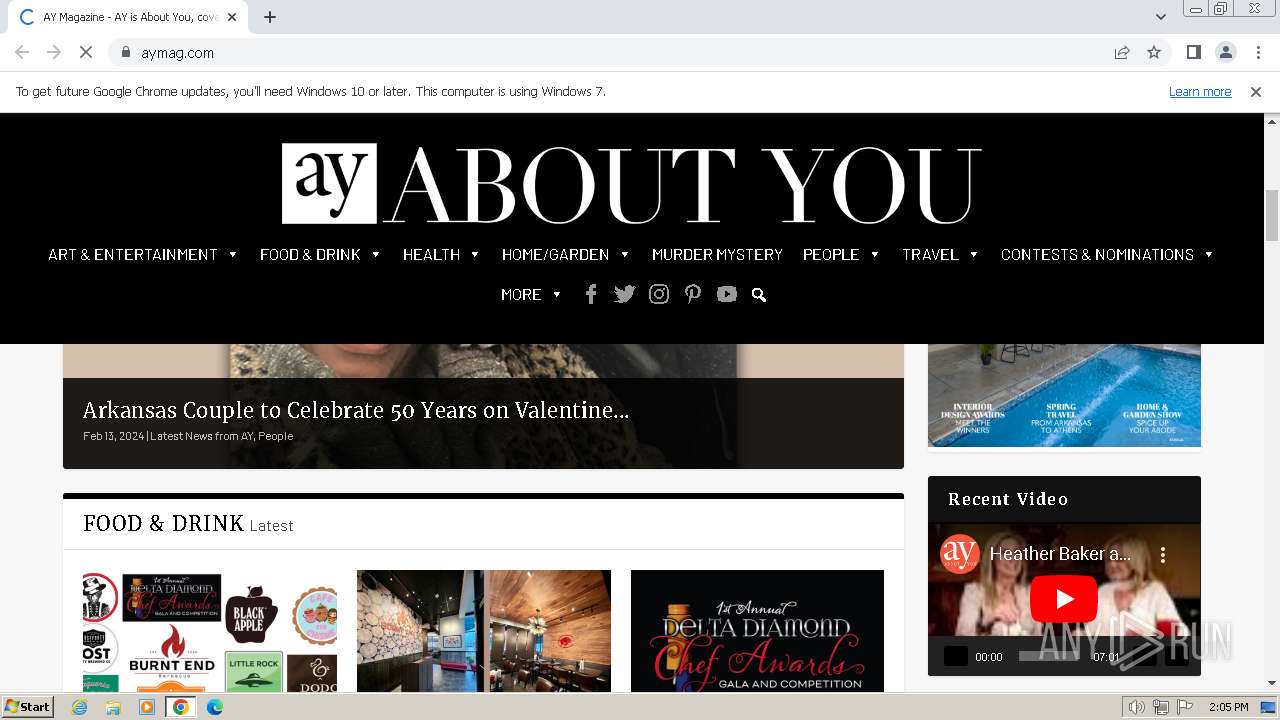Open the Instagram social icon
This screenshot has height=720, width=1280.
coord(659,294)
